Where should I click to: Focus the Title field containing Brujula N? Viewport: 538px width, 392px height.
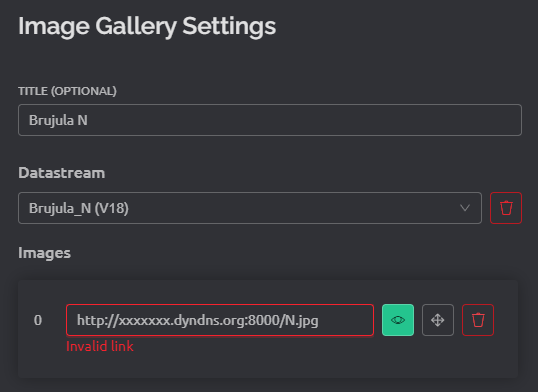[x=270, y=120]
